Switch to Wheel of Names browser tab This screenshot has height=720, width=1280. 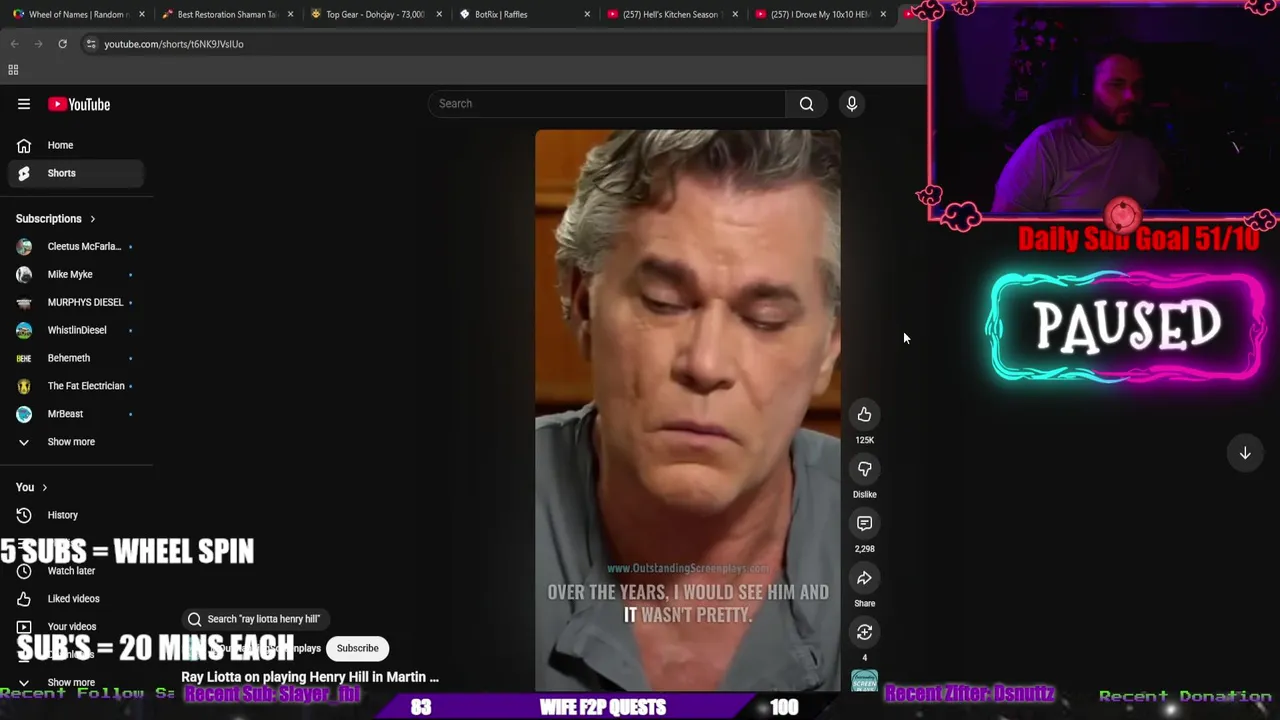pyautogui.click(x=78, y=14)
